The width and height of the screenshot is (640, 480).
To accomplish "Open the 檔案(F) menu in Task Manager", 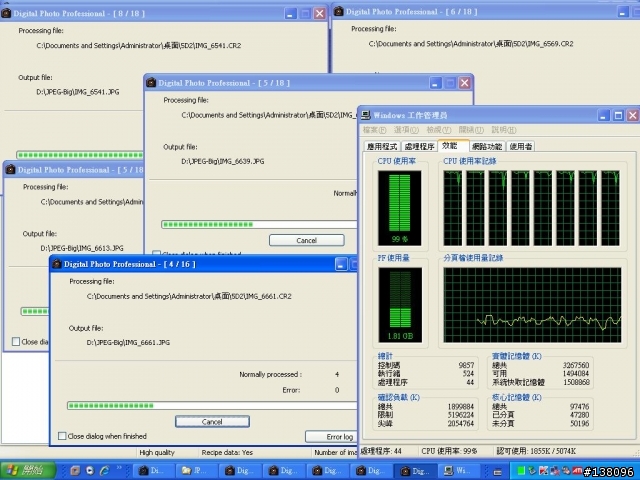I will pos(374,130).
